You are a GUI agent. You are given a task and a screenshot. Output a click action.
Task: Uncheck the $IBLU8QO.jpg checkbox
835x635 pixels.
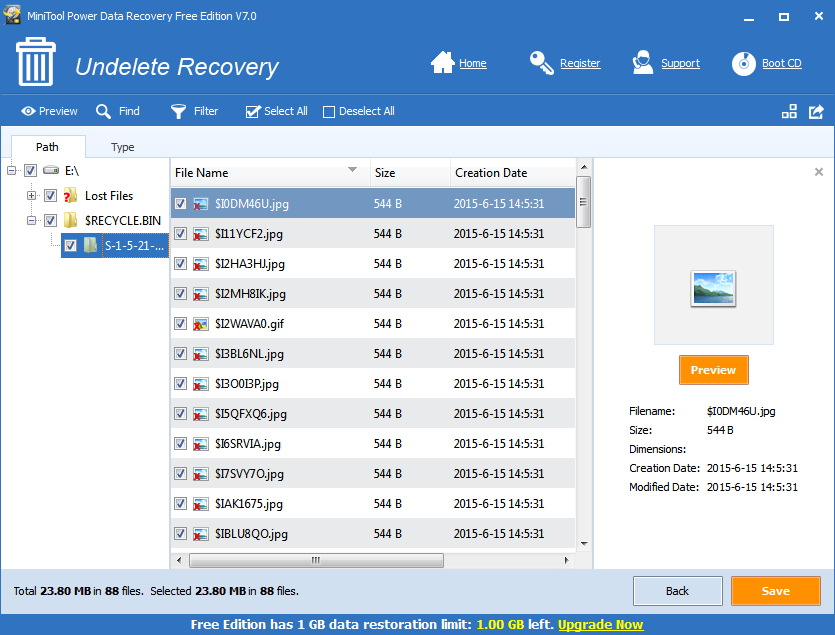(x=181, y=534)
